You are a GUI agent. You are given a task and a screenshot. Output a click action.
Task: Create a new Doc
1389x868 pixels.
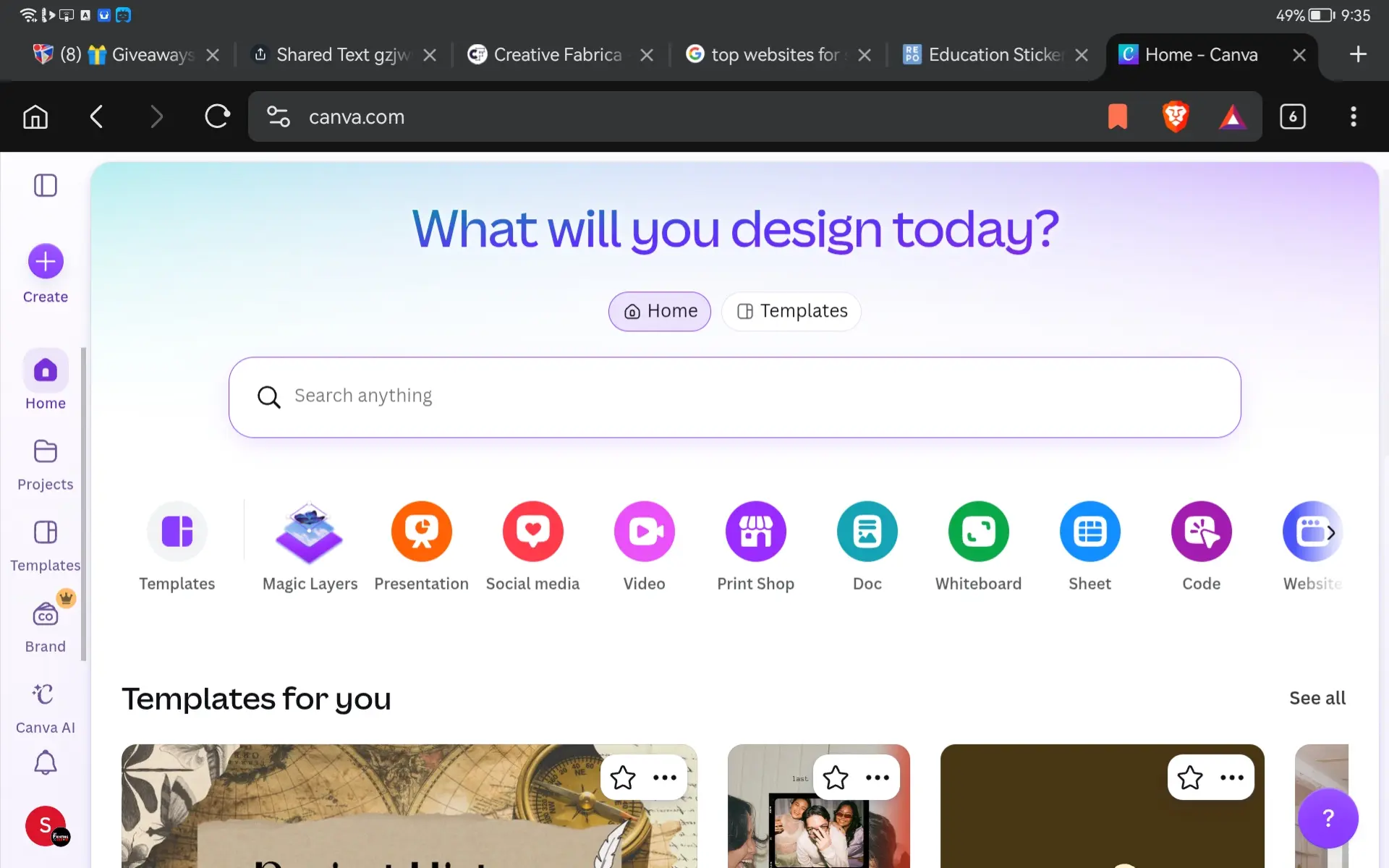point(867,546)
